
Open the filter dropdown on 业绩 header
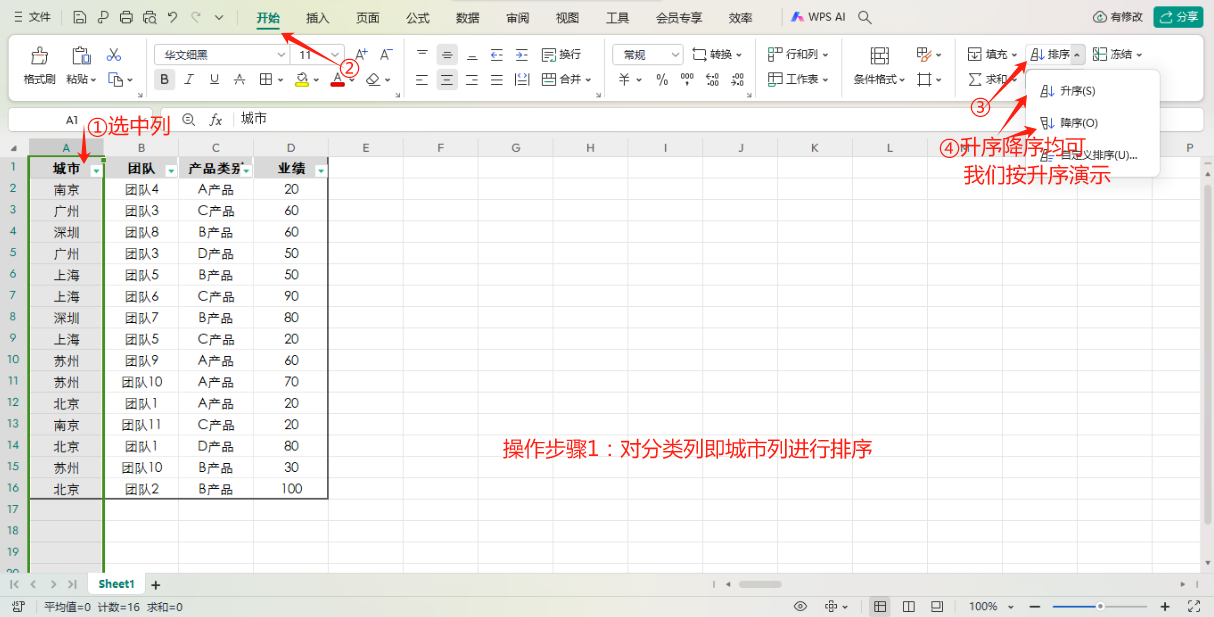point(321,172)
